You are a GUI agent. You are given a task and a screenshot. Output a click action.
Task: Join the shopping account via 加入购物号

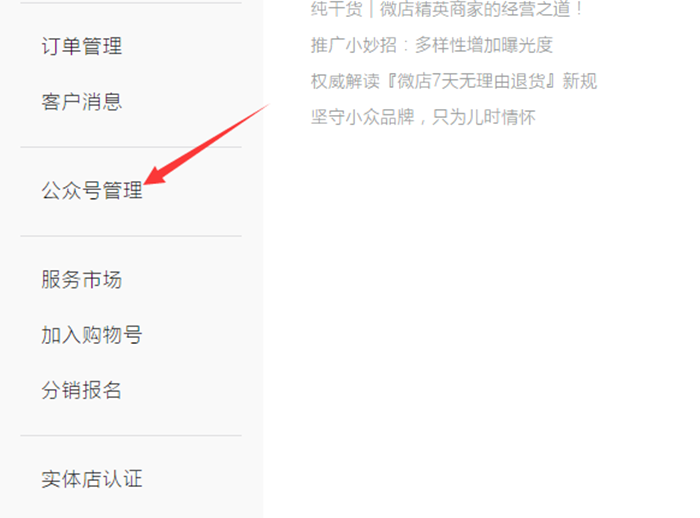tap(92, 335)
